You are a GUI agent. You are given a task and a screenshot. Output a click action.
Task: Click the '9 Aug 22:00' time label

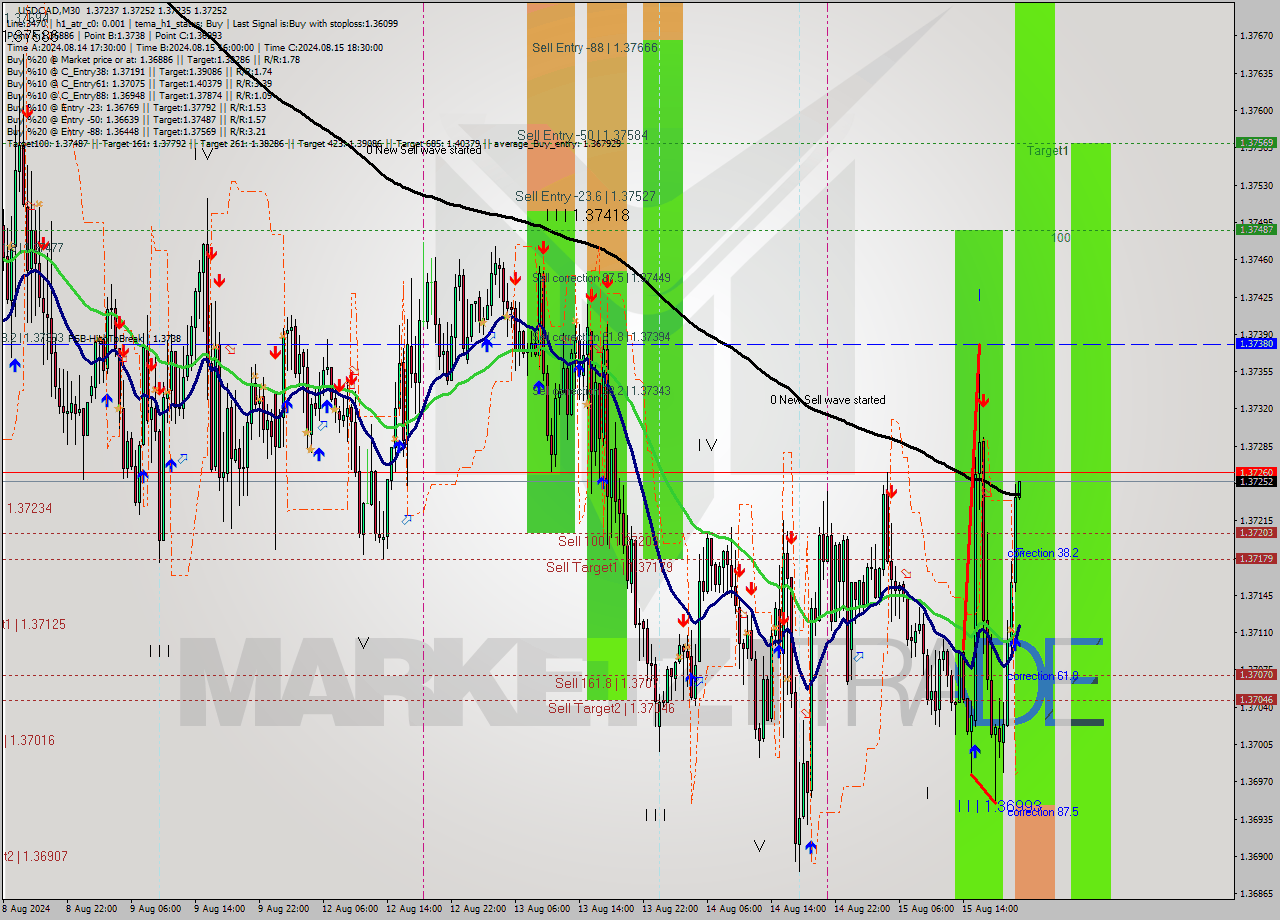pyautogui.click(x=284, y=909)
